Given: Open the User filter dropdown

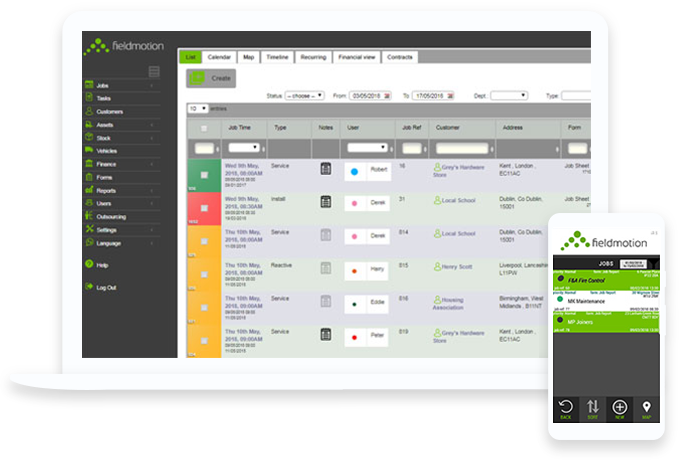Looking at the screenshot, I should point(367,148).
